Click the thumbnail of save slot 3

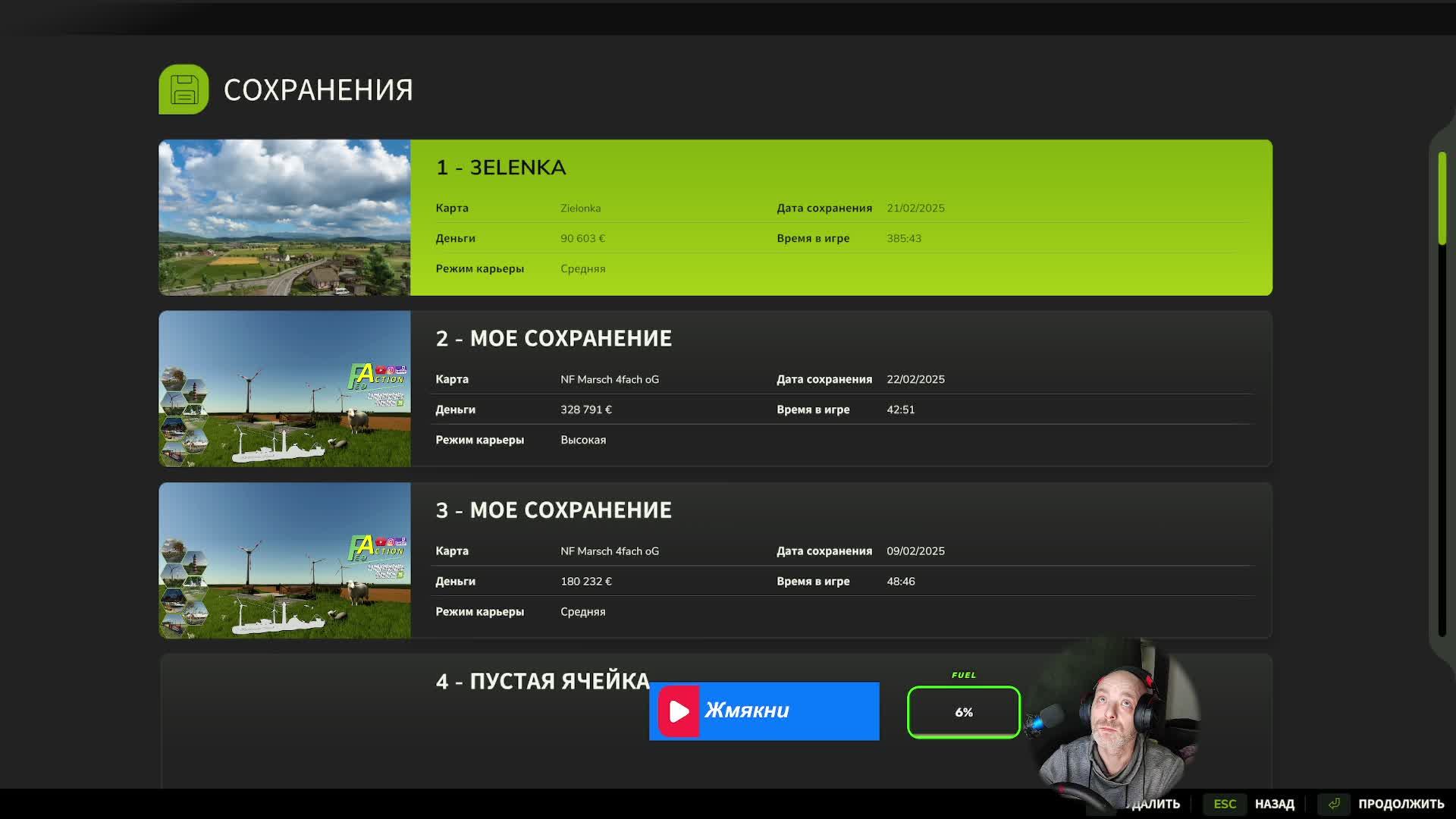coord(284,561)
